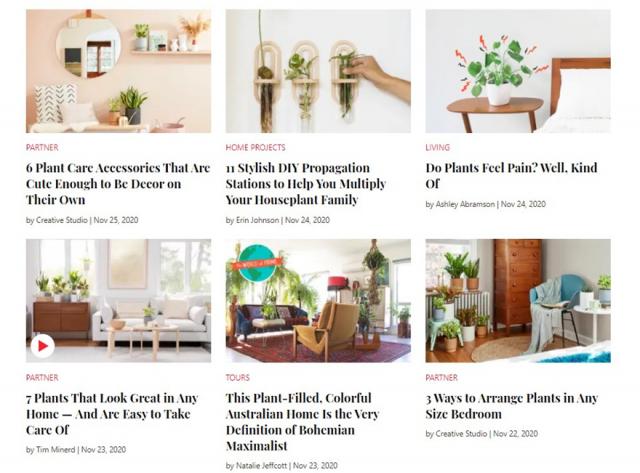Open the Partner label above the 6 Plant Care article

pyautogui.click(x=42, y=147)
